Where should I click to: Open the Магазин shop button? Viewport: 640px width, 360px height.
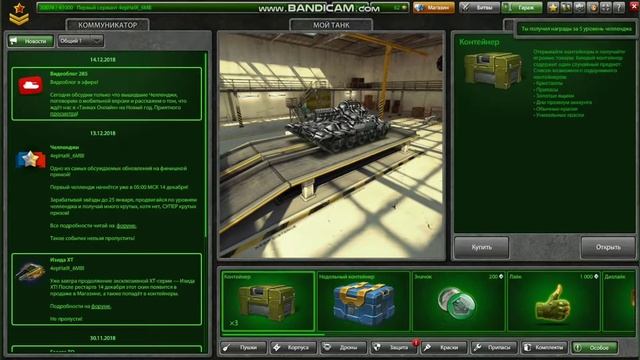433,7
